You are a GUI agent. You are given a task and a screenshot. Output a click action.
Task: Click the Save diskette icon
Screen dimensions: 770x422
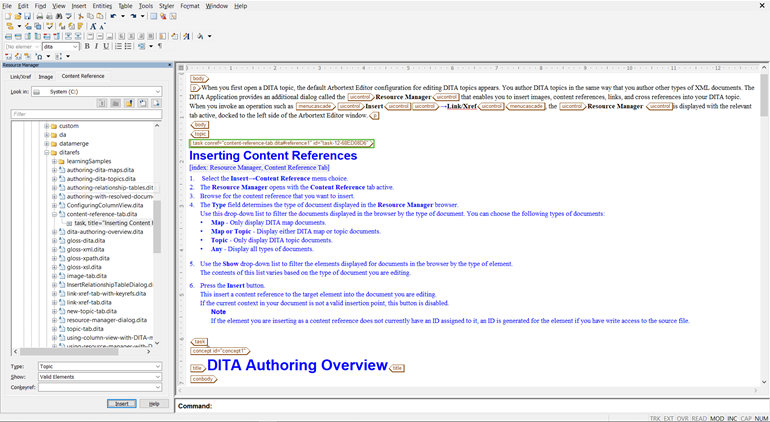(x=28, y=16)
